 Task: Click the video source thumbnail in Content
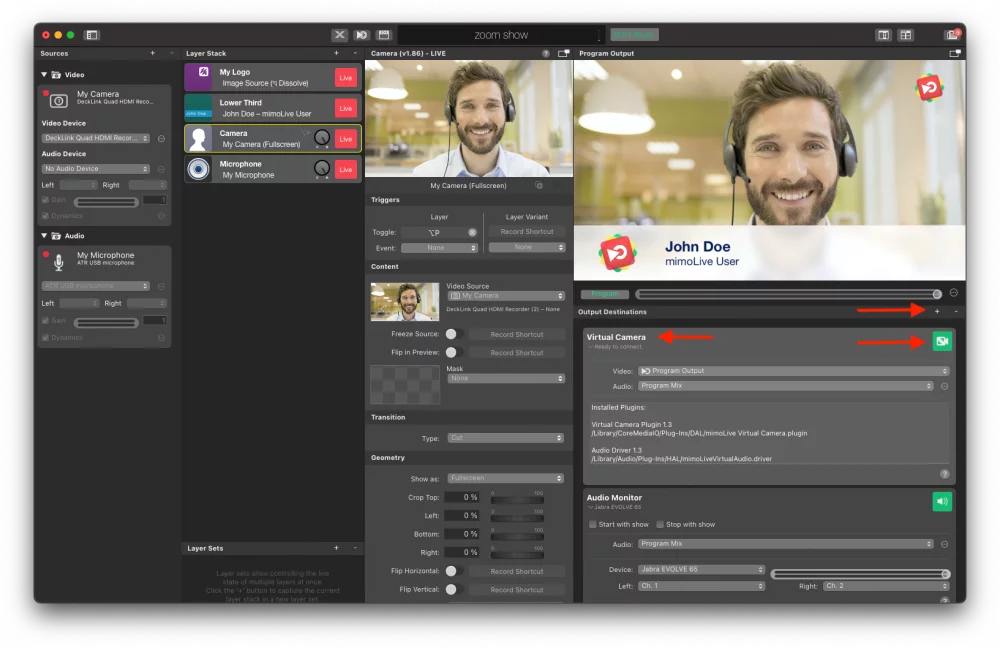[405, 302]
